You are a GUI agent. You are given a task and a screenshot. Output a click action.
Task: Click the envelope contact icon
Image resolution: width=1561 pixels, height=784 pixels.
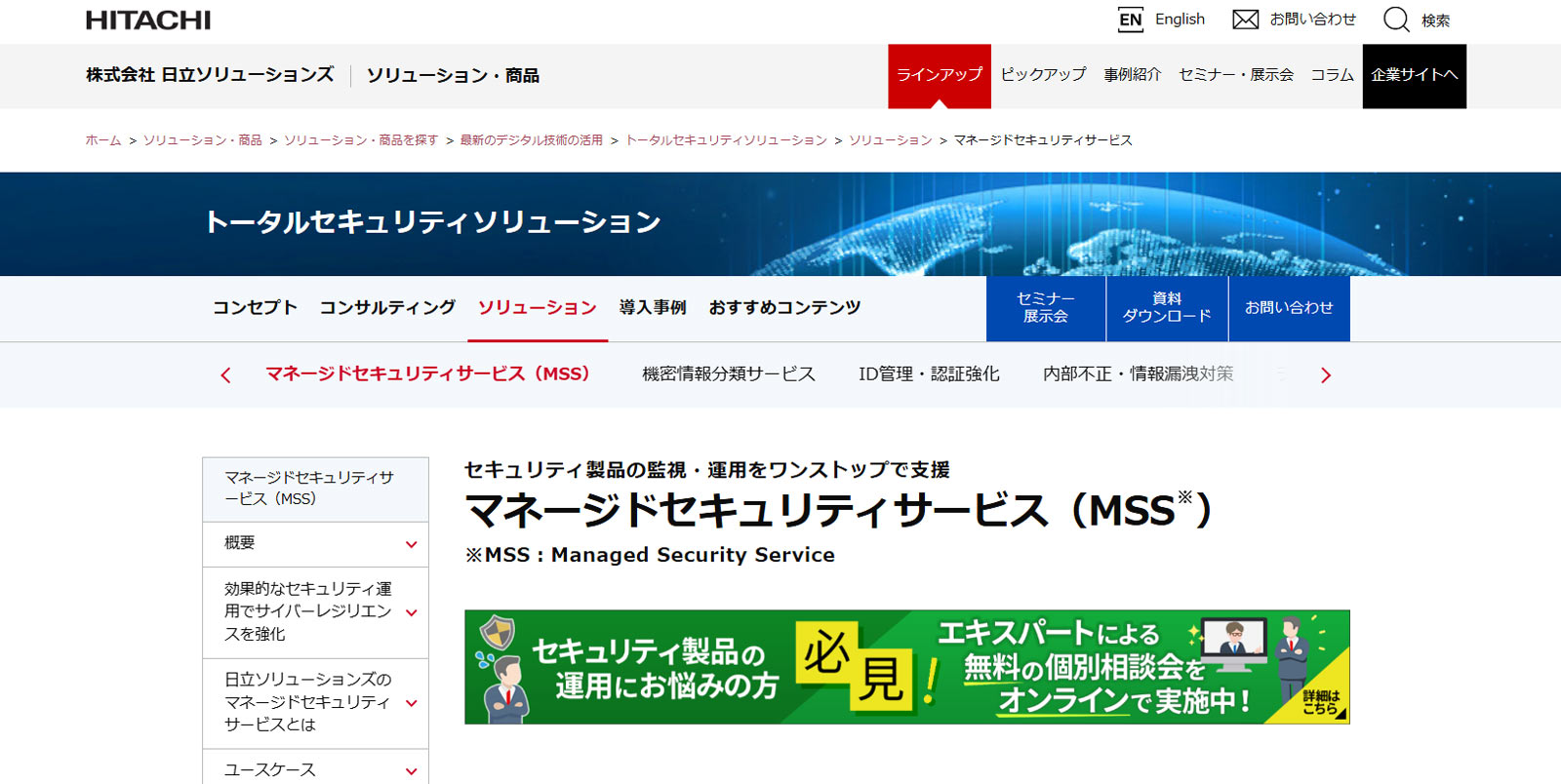[1245, 20]
